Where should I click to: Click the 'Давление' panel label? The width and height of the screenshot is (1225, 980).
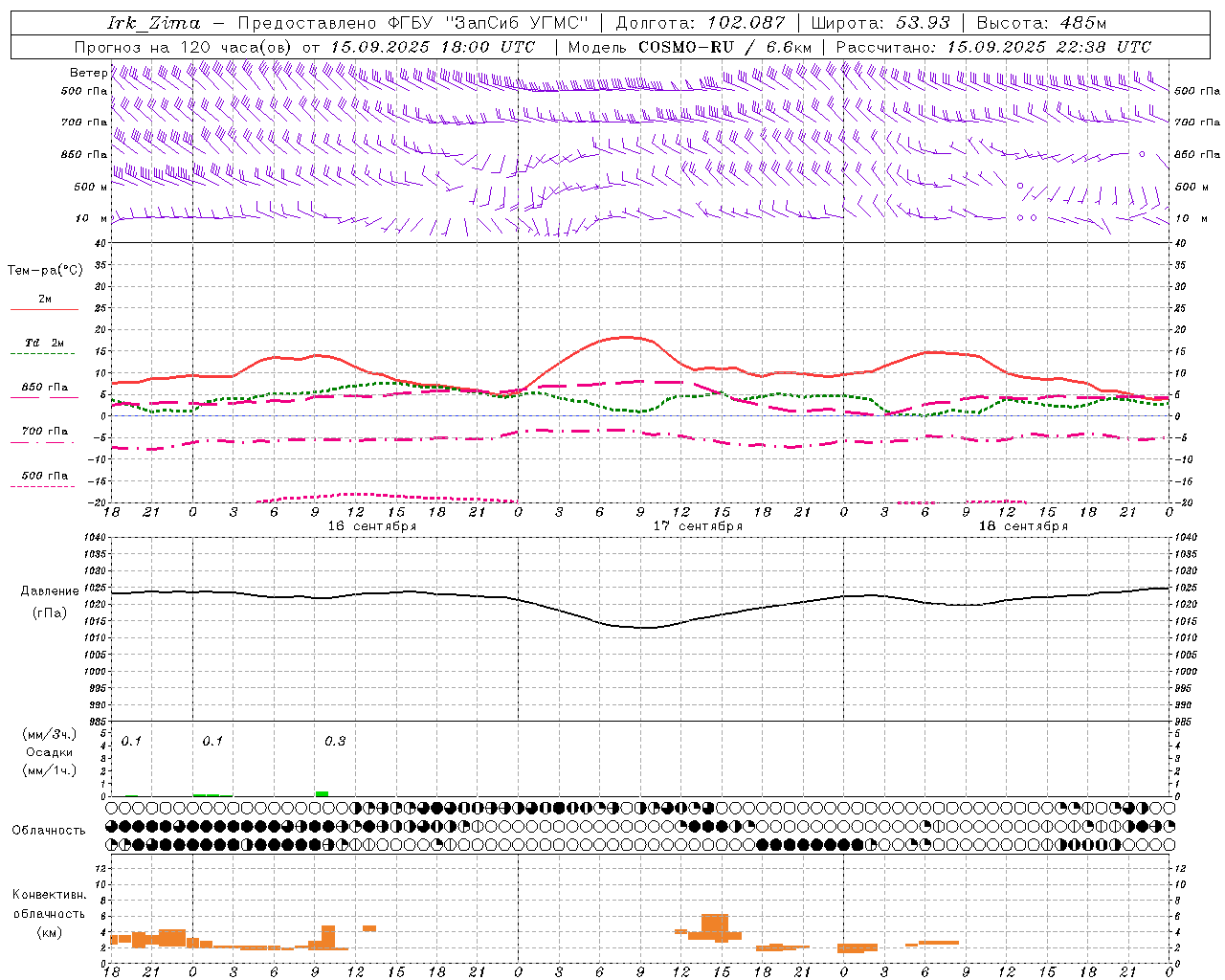pos(50,591)
